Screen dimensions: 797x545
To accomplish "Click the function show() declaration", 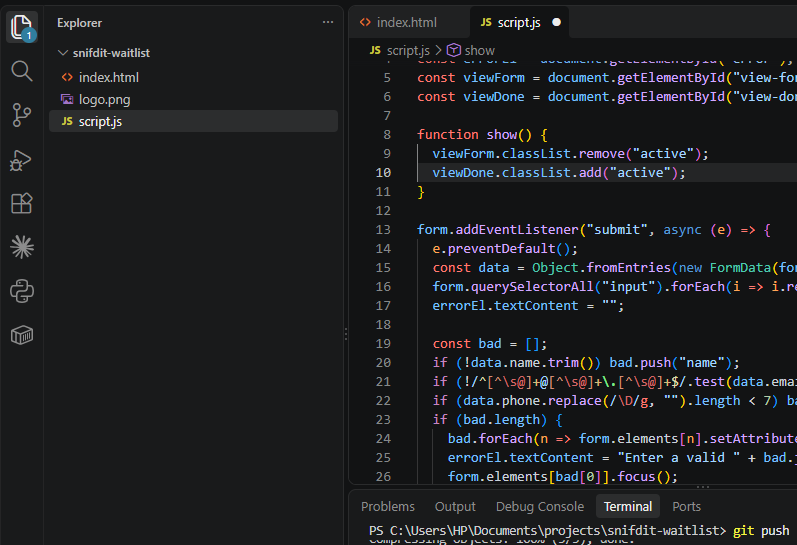I will click(482, 135).
